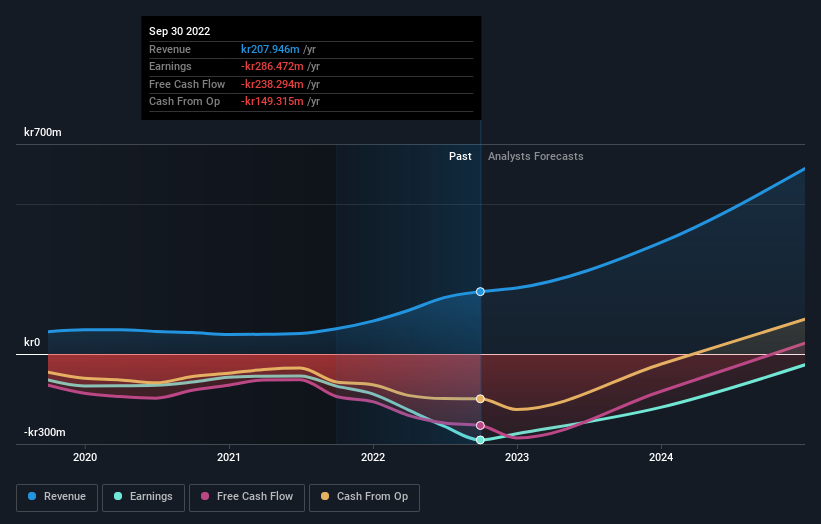Select the 2021 x-axis label
This screenshot has height=524, width=821.
[229, 457]
